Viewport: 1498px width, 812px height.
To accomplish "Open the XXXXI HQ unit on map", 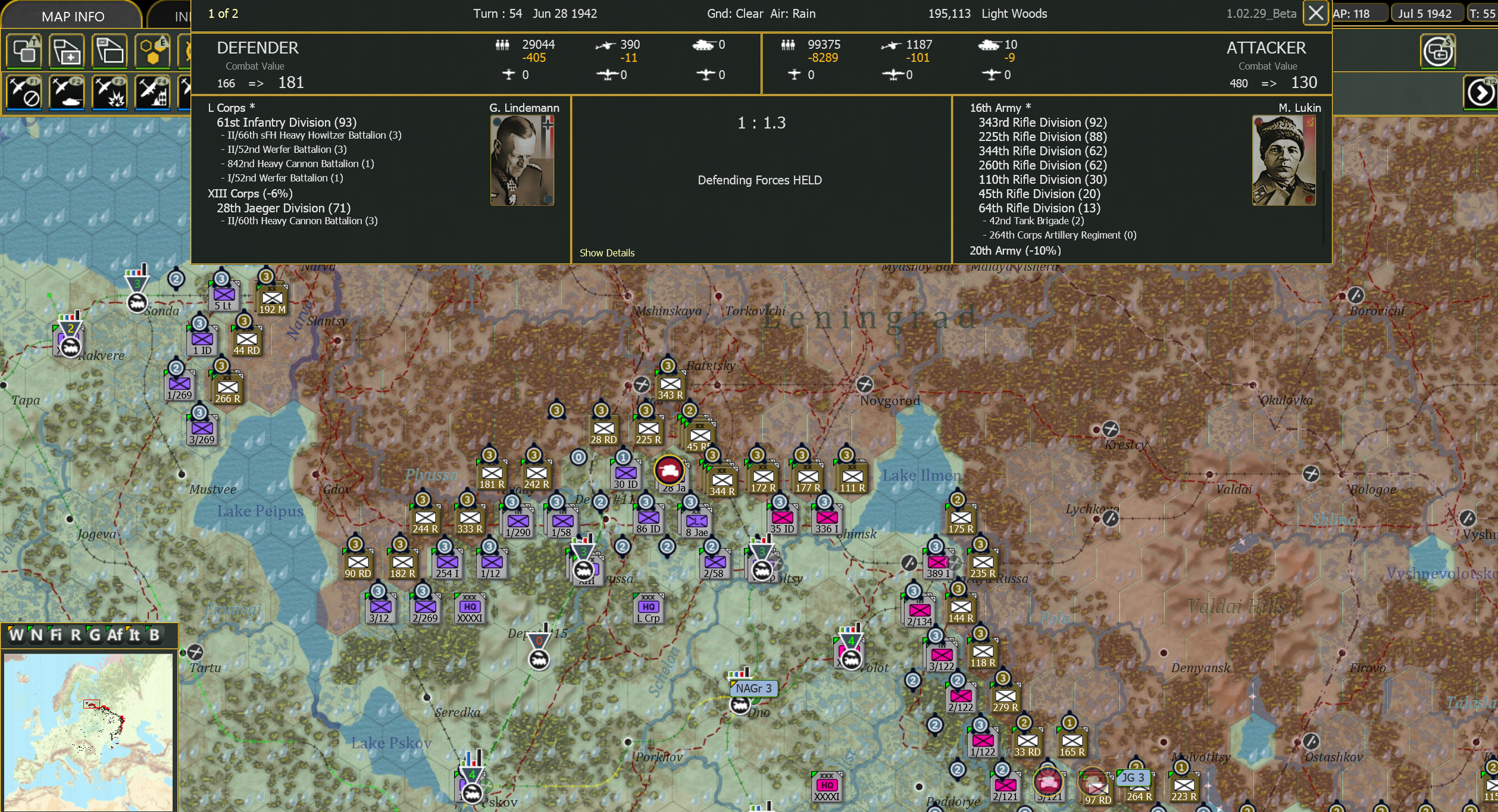I will 470,609.
